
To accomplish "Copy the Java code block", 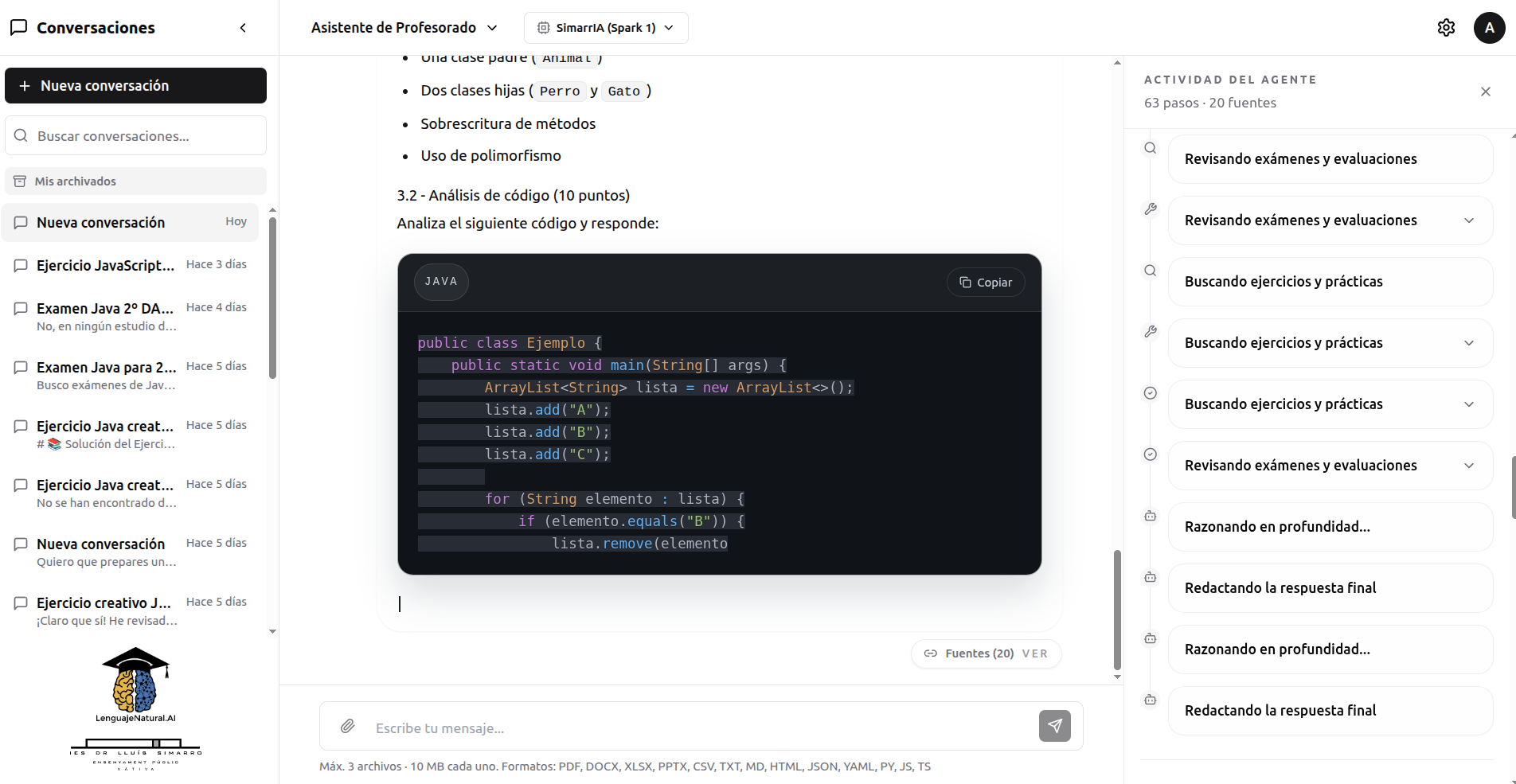I will tap(986, 283).
